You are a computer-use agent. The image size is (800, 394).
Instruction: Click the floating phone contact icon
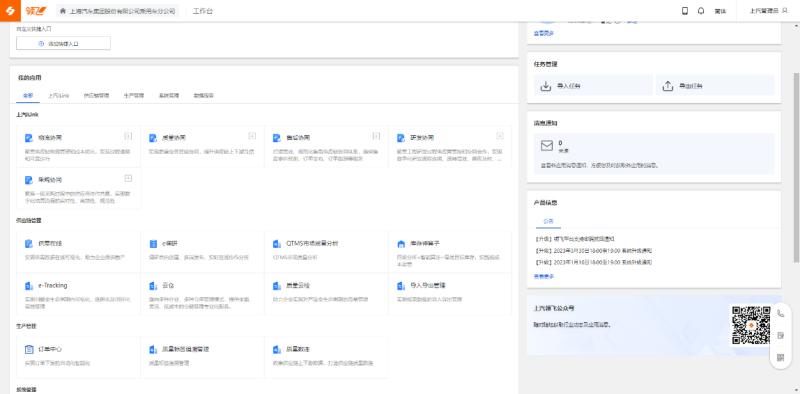pyautogui.click(x=780, y=313)
